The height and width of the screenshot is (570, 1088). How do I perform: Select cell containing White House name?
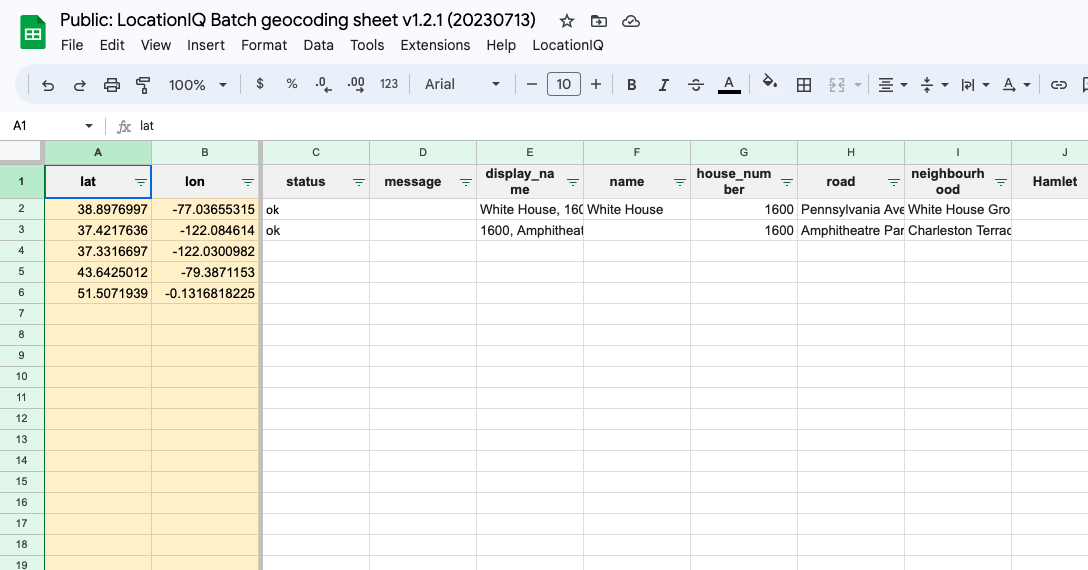pos(637,209)
